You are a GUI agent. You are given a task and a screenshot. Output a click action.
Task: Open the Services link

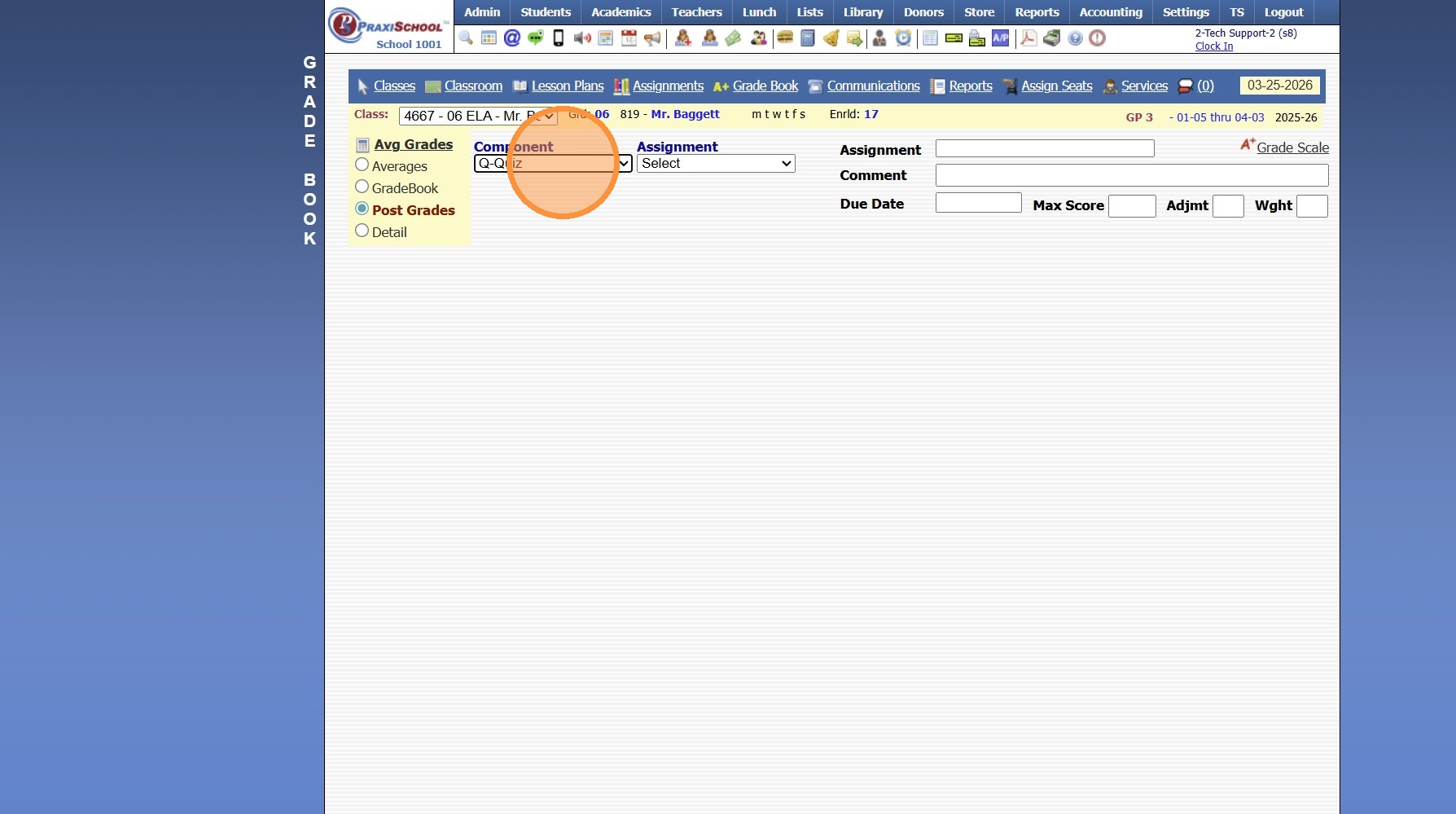click(x=1144, y=86)
